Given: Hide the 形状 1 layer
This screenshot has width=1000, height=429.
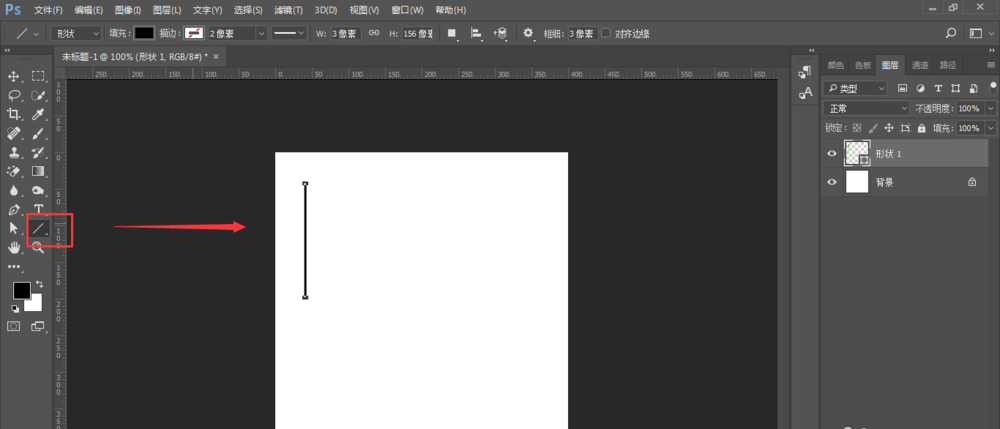Looking at the screenshot, I should point(832,154).
